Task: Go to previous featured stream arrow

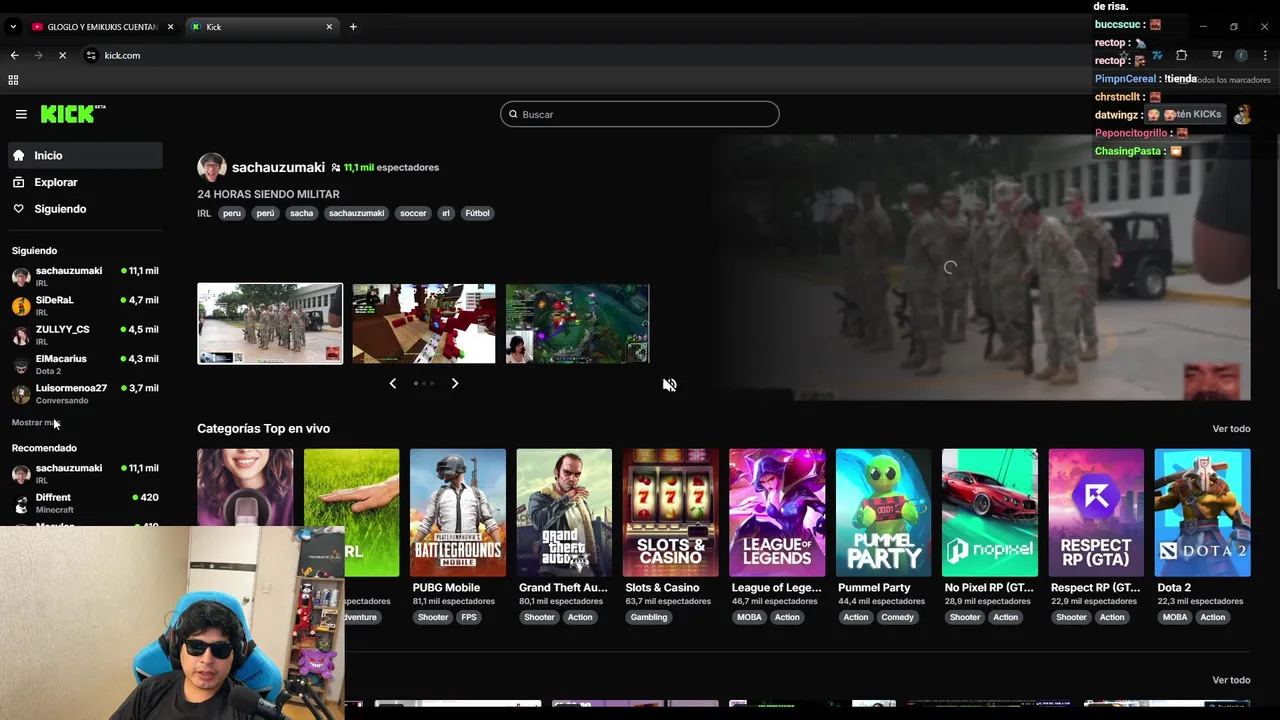Action: [x=392, y=383]
